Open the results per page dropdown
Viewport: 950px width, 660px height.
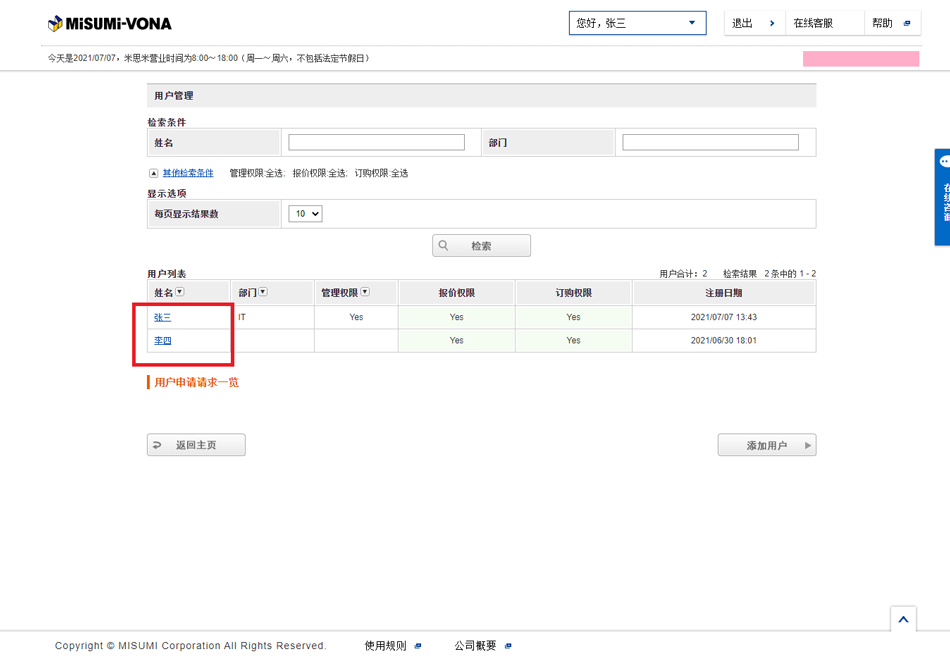pyautogui.click(x=305, y=214)
